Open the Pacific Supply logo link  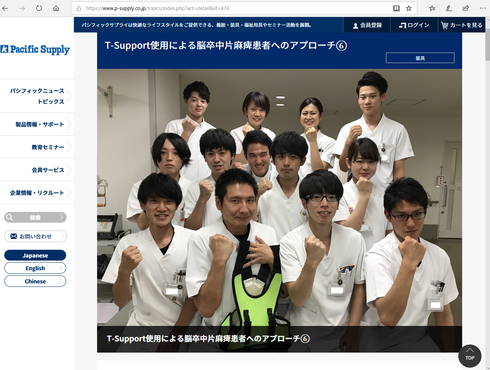coord(35,49)
